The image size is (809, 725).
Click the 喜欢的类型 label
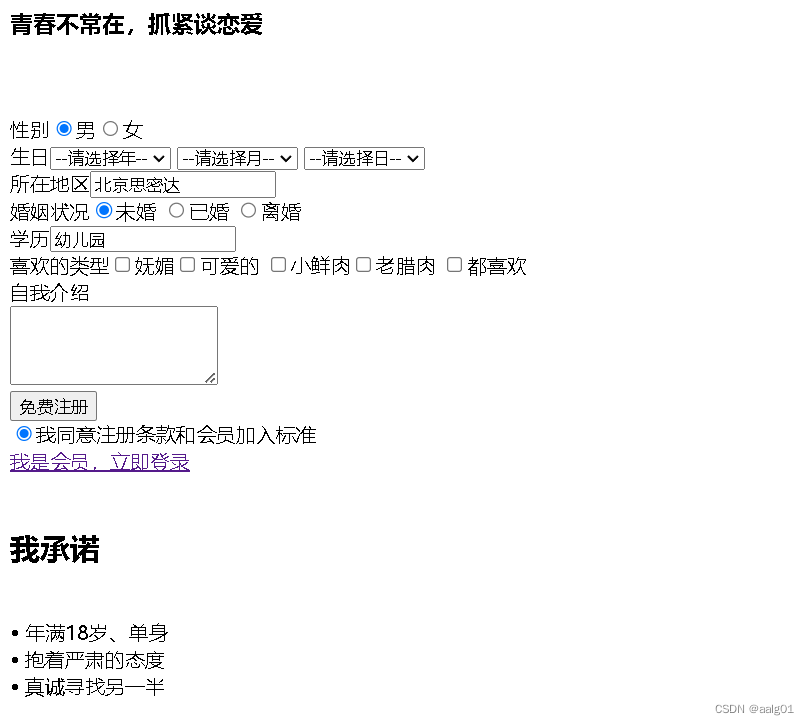[x=59, y=266]
